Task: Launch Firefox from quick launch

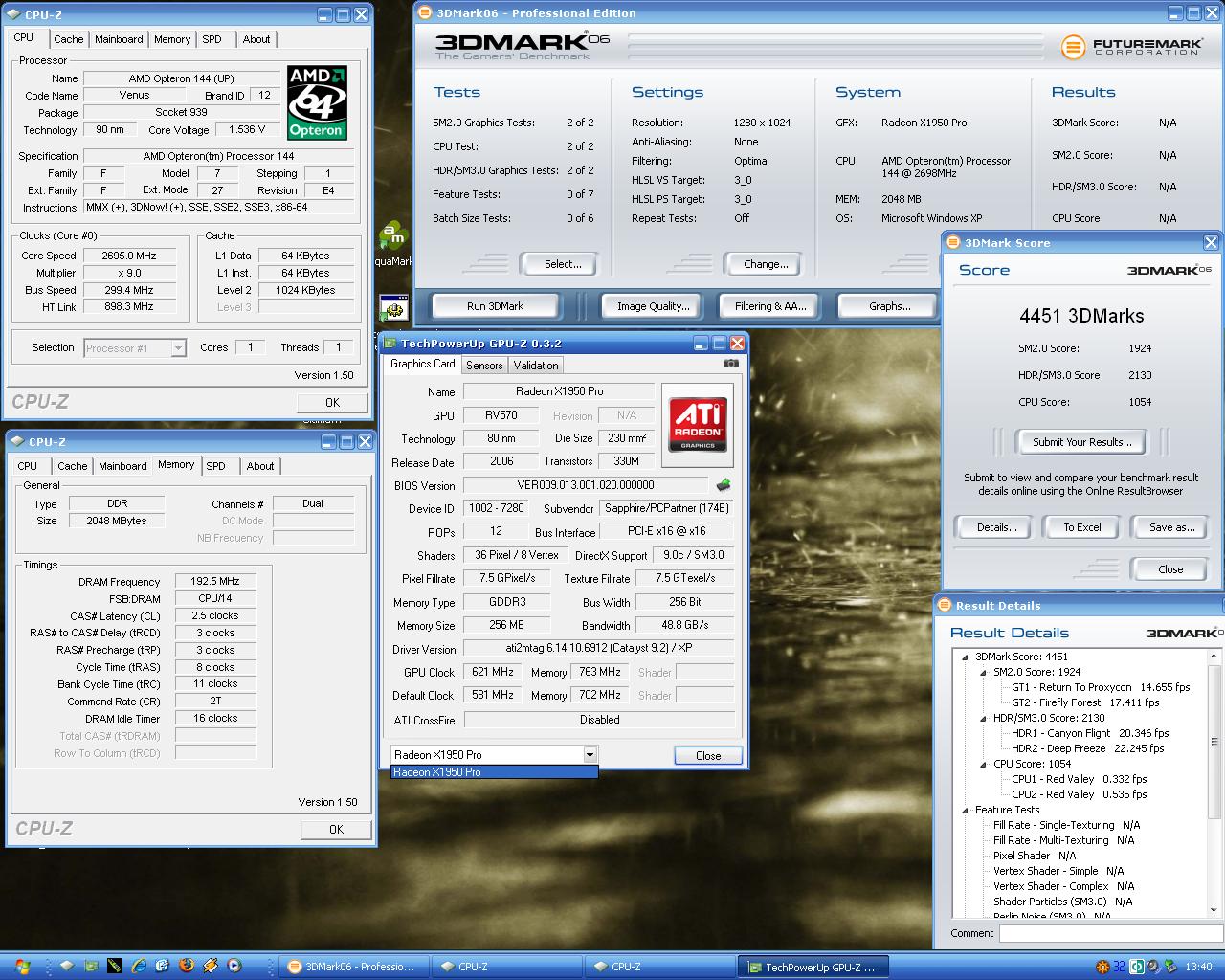Action: [186, 967]
